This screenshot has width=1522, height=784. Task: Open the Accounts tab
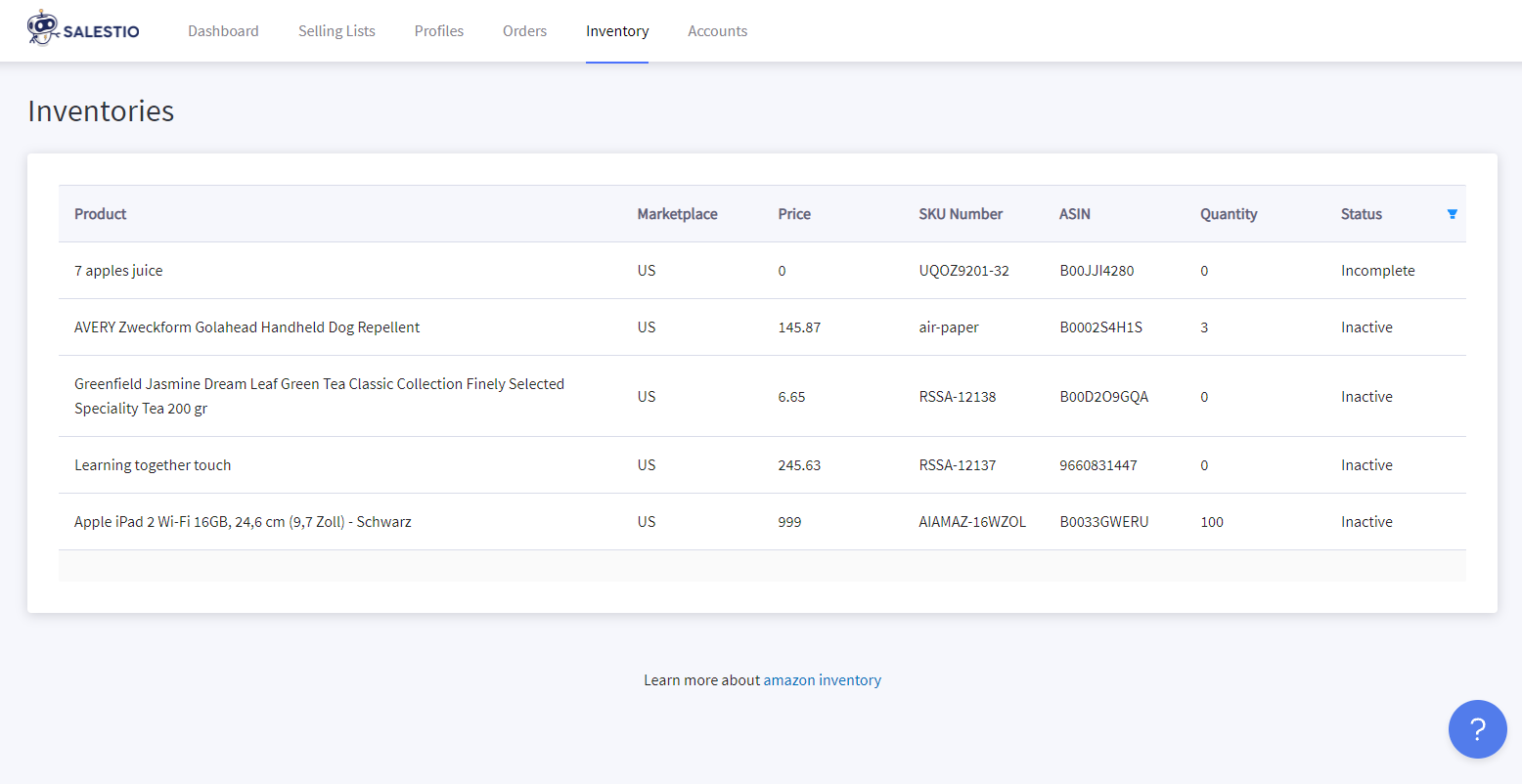click(x=717, y=31)
